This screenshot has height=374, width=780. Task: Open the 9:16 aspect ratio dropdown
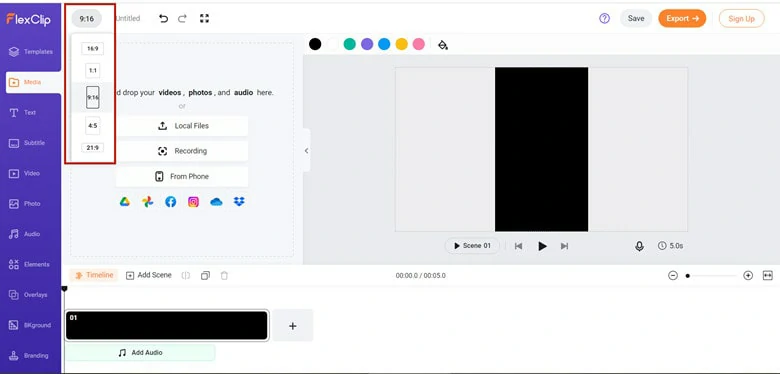pos(87,19)
